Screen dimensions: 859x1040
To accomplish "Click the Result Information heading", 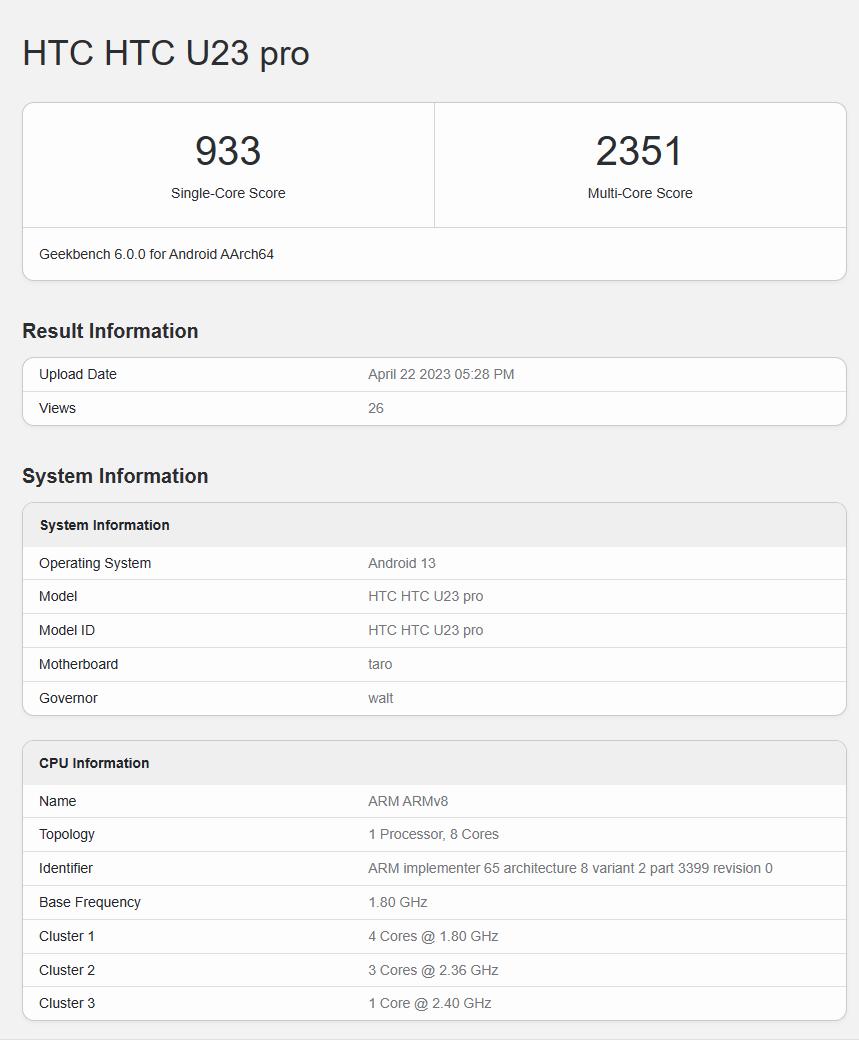I will coord(110,331).
